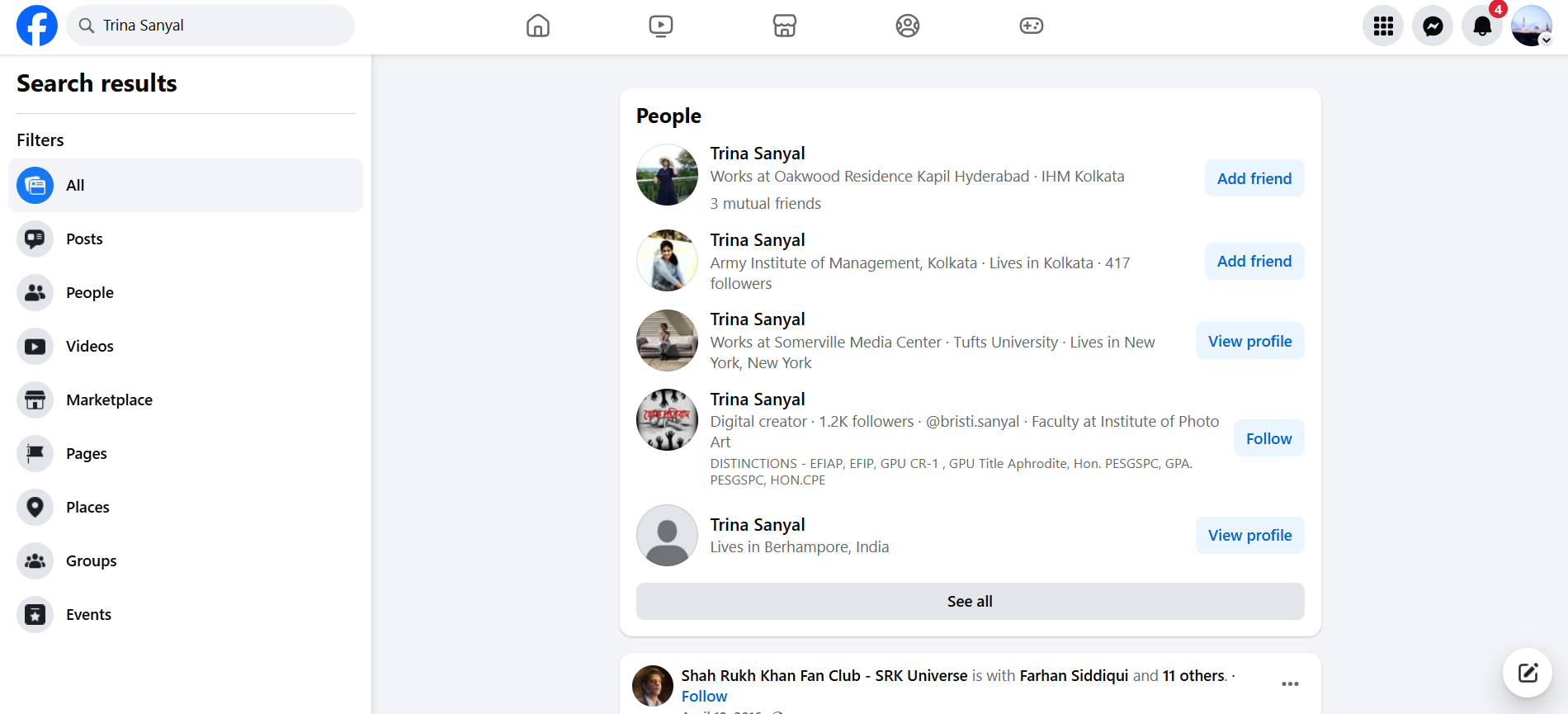Open the apps grid menu

pos(1382,26)
